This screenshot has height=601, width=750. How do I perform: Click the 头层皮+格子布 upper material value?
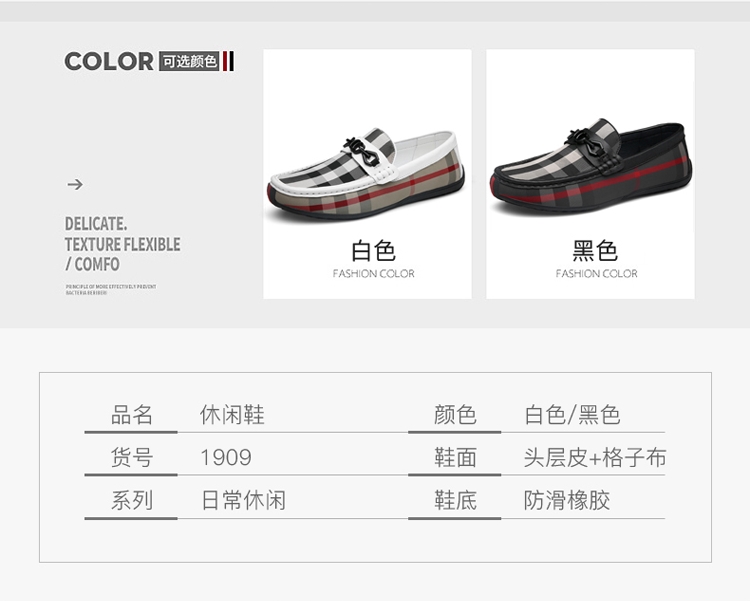pyautogui.click(x=595, y=457)
